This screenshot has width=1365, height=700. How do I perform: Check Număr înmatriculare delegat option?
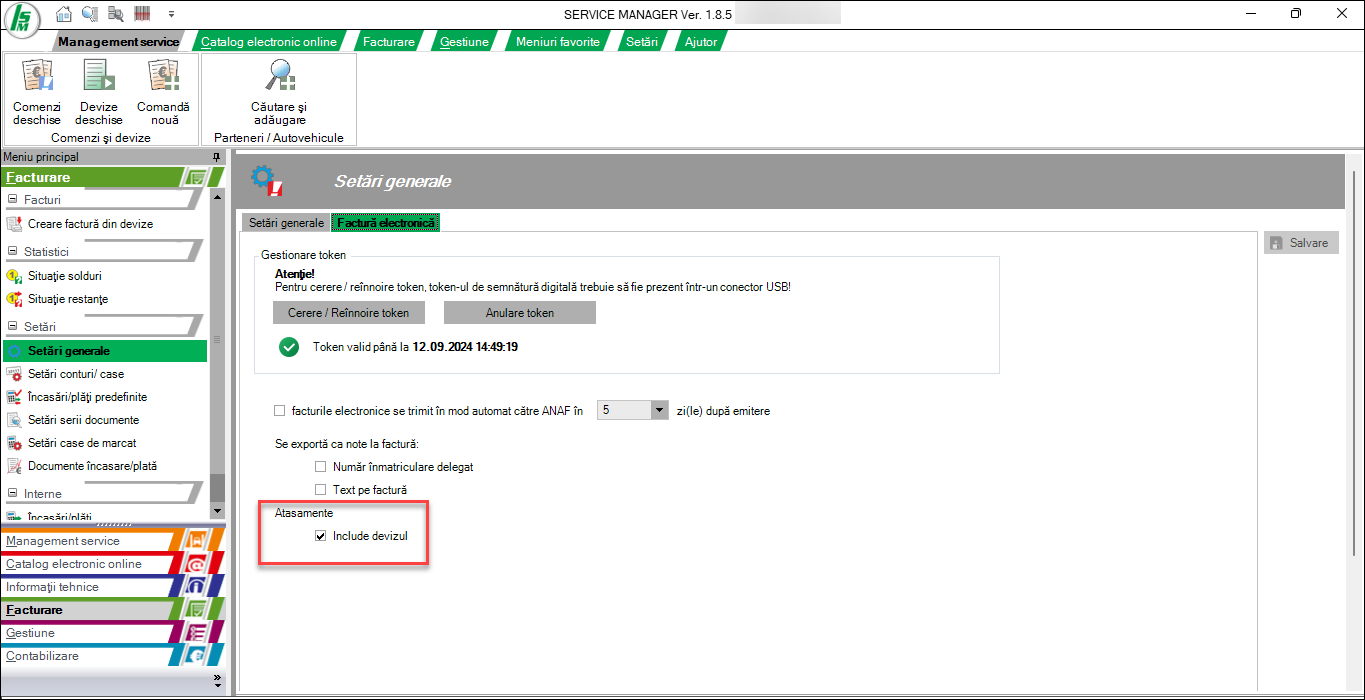click(320, 466)
